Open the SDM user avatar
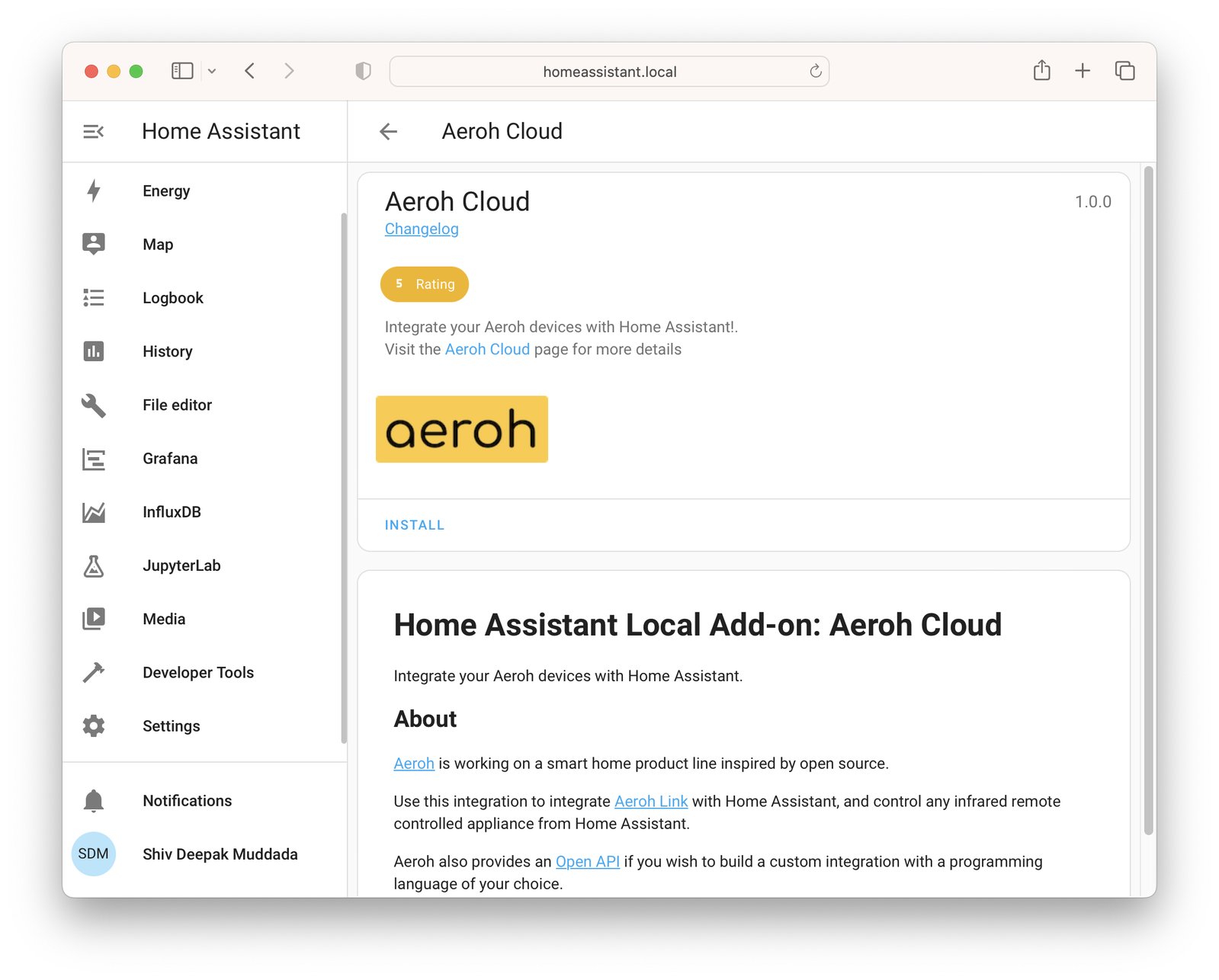This screenshot has width=1219, height=980. pos(93,854)
